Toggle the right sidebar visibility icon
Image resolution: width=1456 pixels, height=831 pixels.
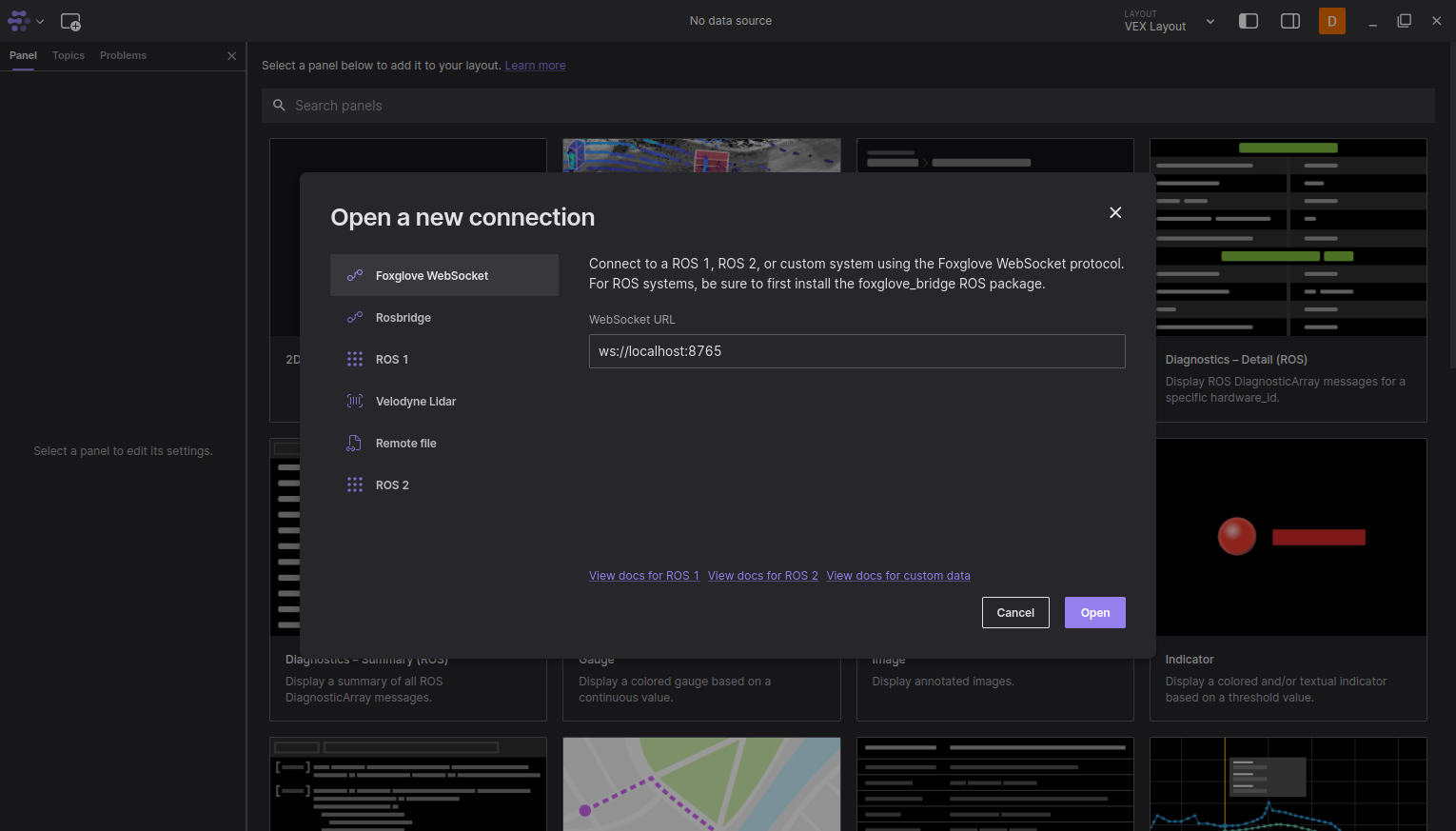click(1290, 21)
